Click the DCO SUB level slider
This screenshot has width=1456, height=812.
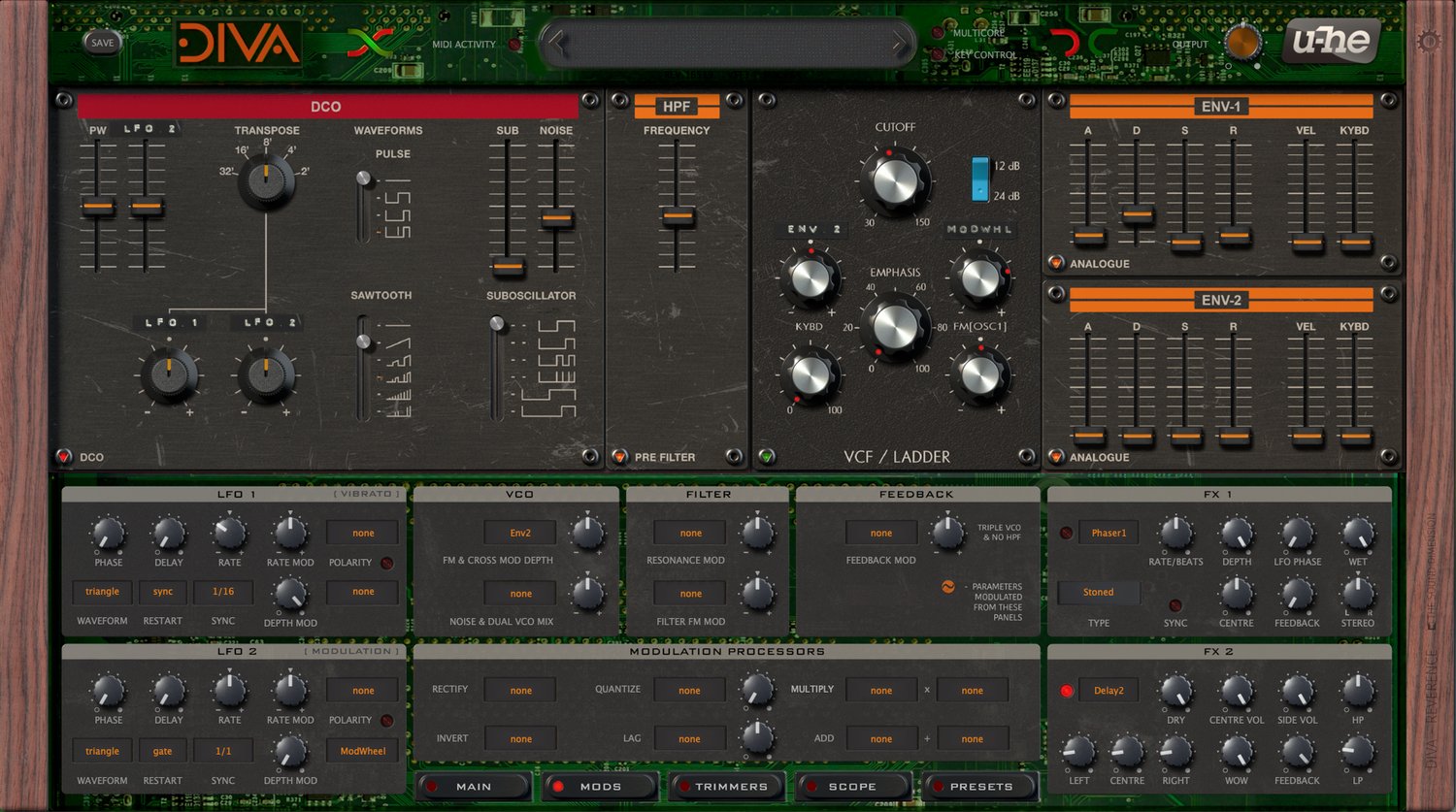click(x=508, y=265)
